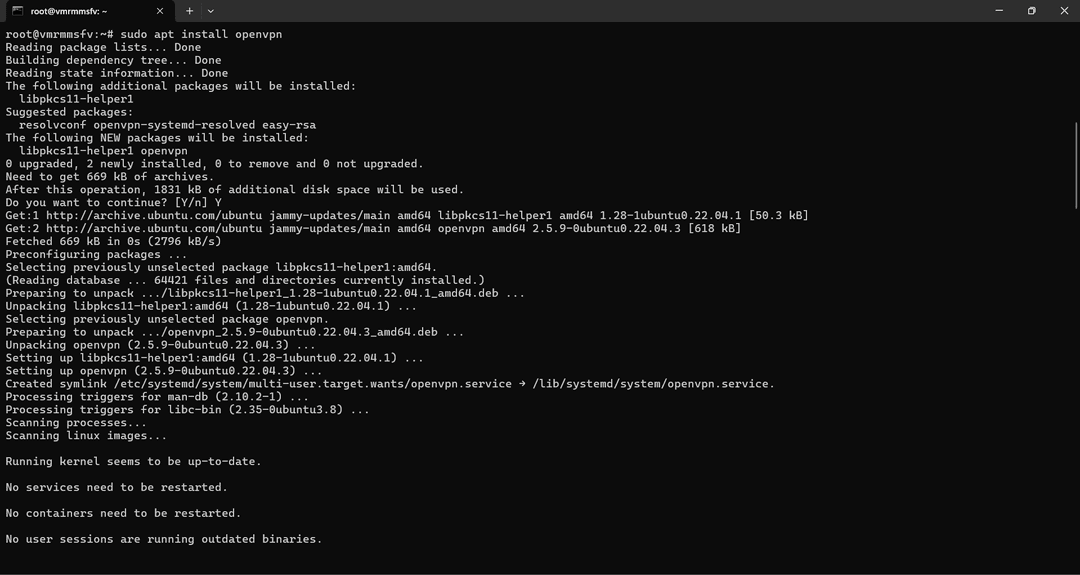
Task: Click the scrollbar track below the thumb
Action: pos(1077,386)
